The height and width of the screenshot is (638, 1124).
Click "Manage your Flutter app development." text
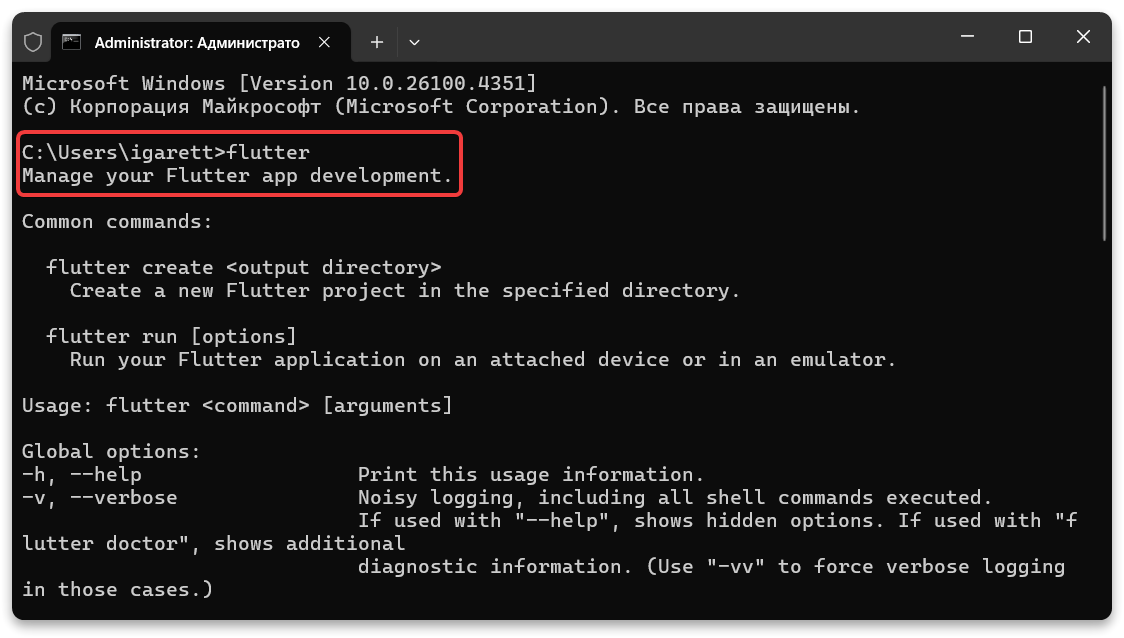tap(237, 176)
